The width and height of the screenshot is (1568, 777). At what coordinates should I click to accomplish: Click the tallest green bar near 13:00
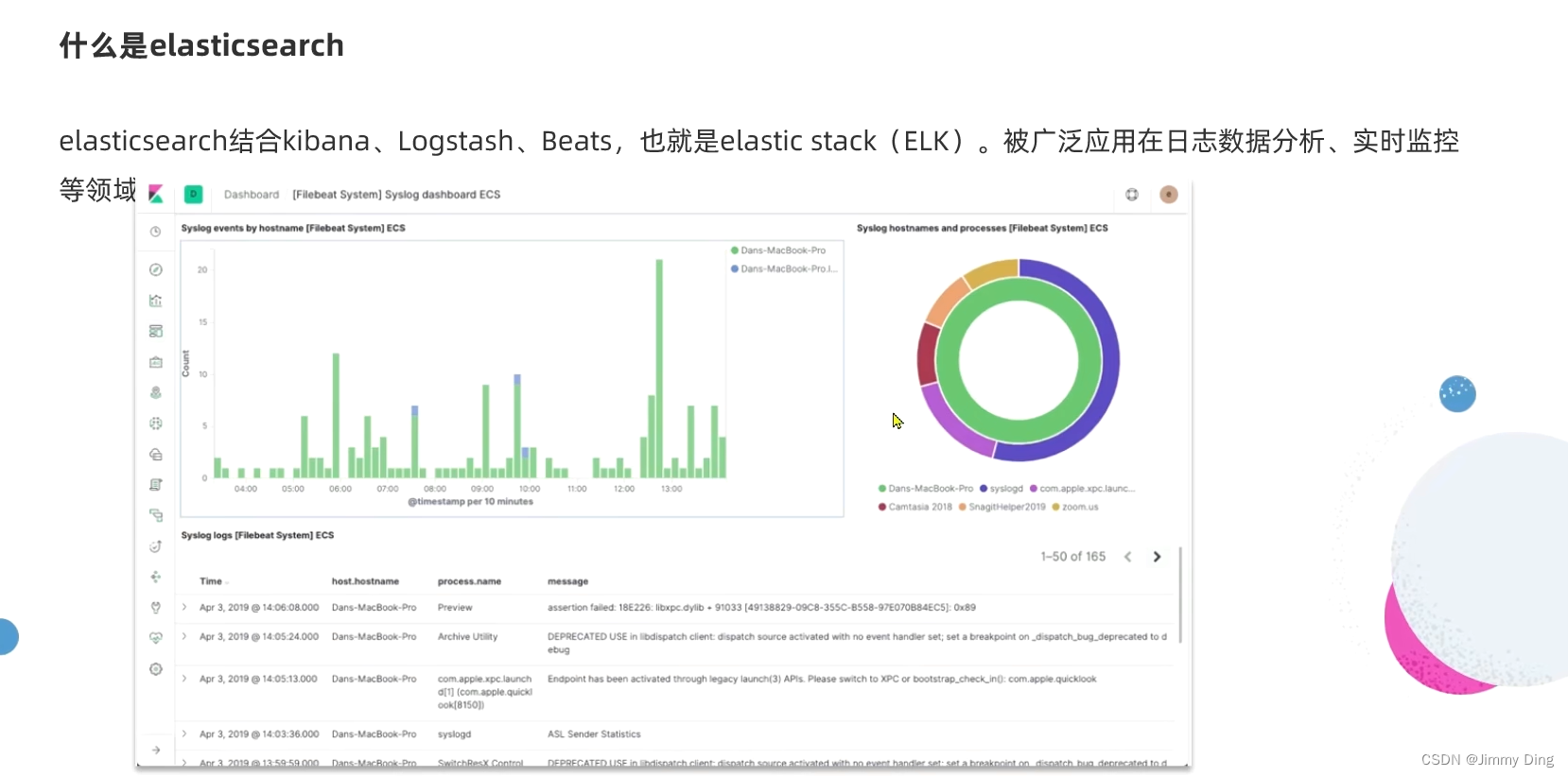[659, 369]
